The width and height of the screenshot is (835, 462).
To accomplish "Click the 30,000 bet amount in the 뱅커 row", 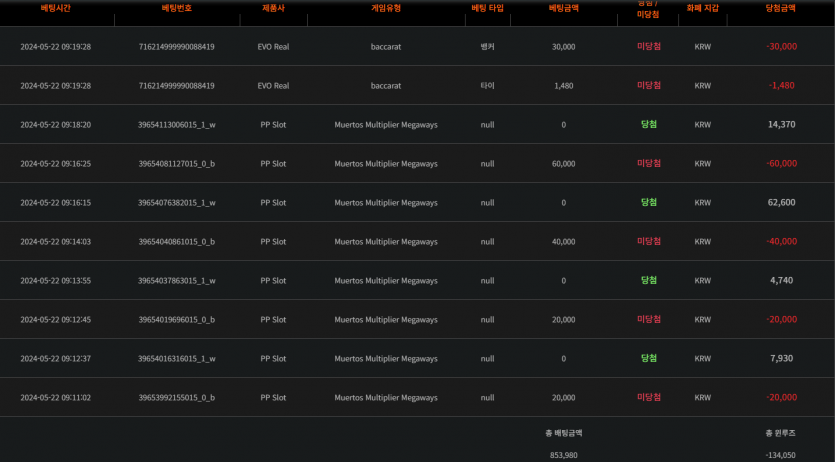I will tap(563, 47).
